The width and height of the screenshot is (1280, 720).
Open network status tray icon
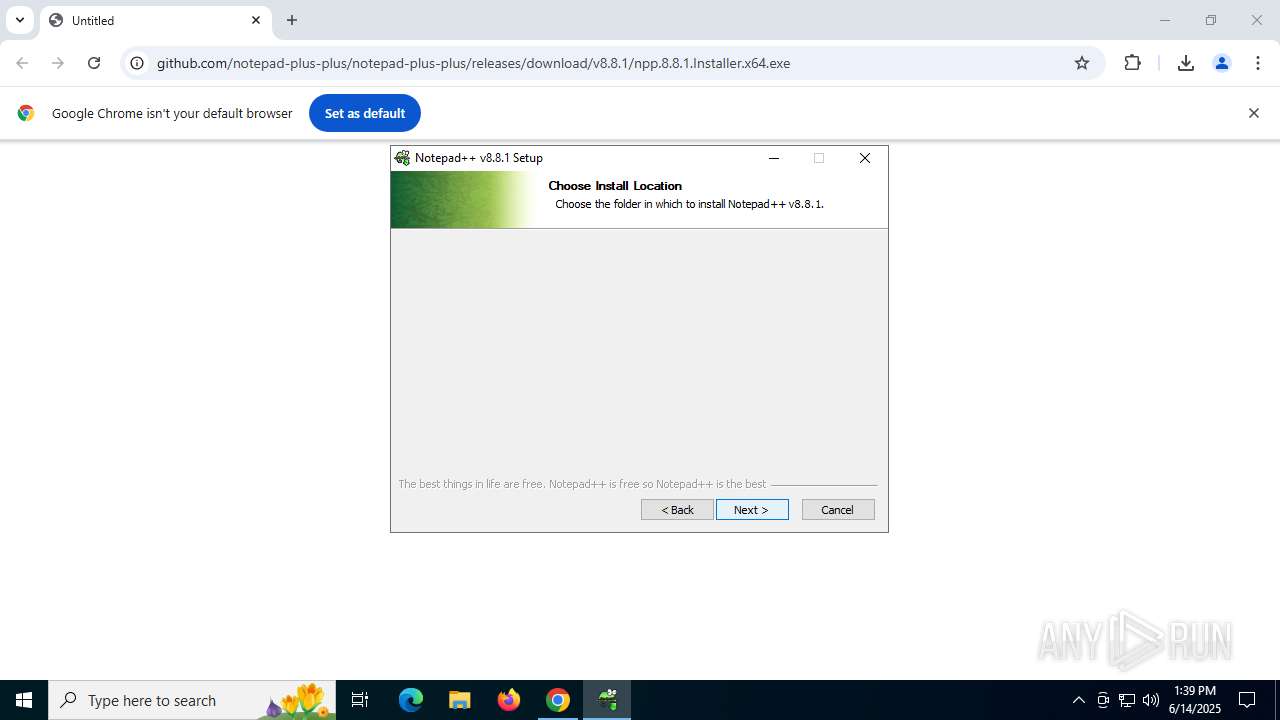click(1127, 700)
